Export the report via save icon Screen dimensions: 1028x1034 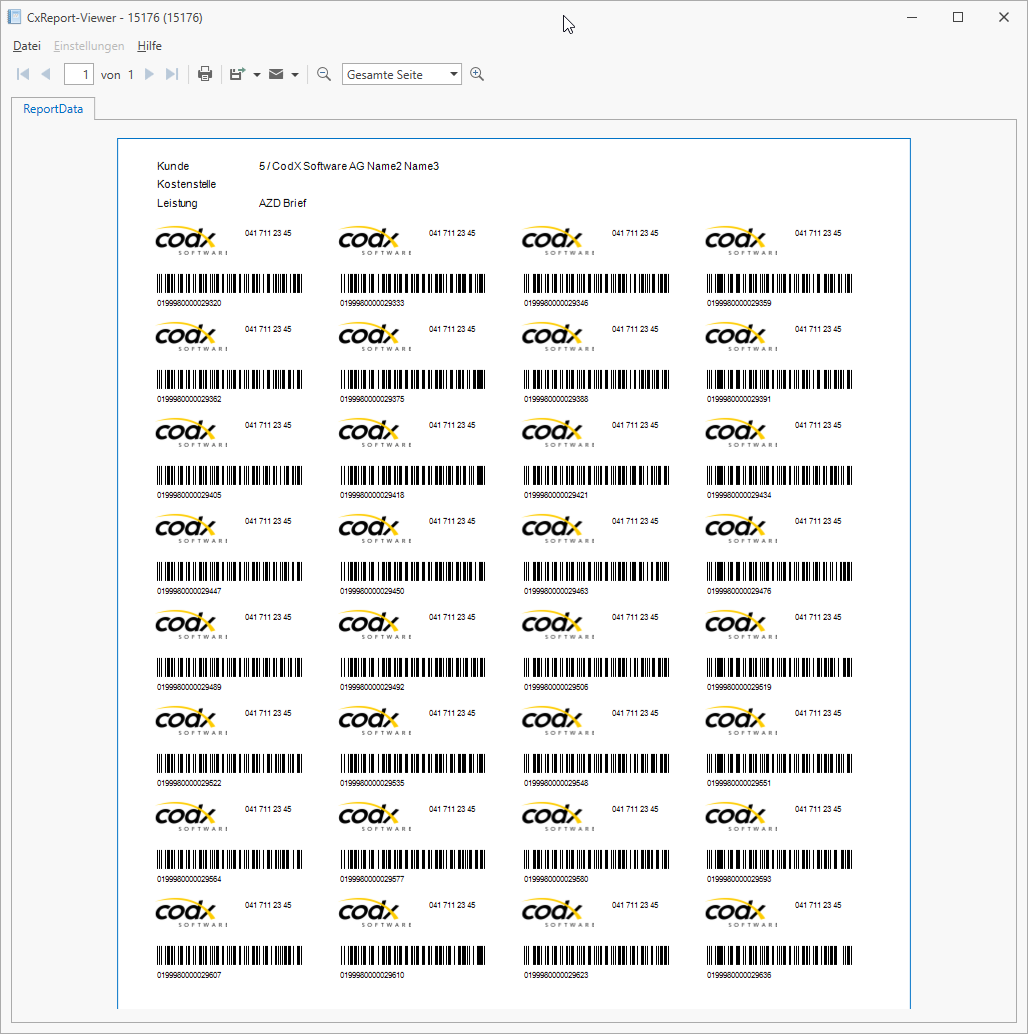click(x=237, y=74)
